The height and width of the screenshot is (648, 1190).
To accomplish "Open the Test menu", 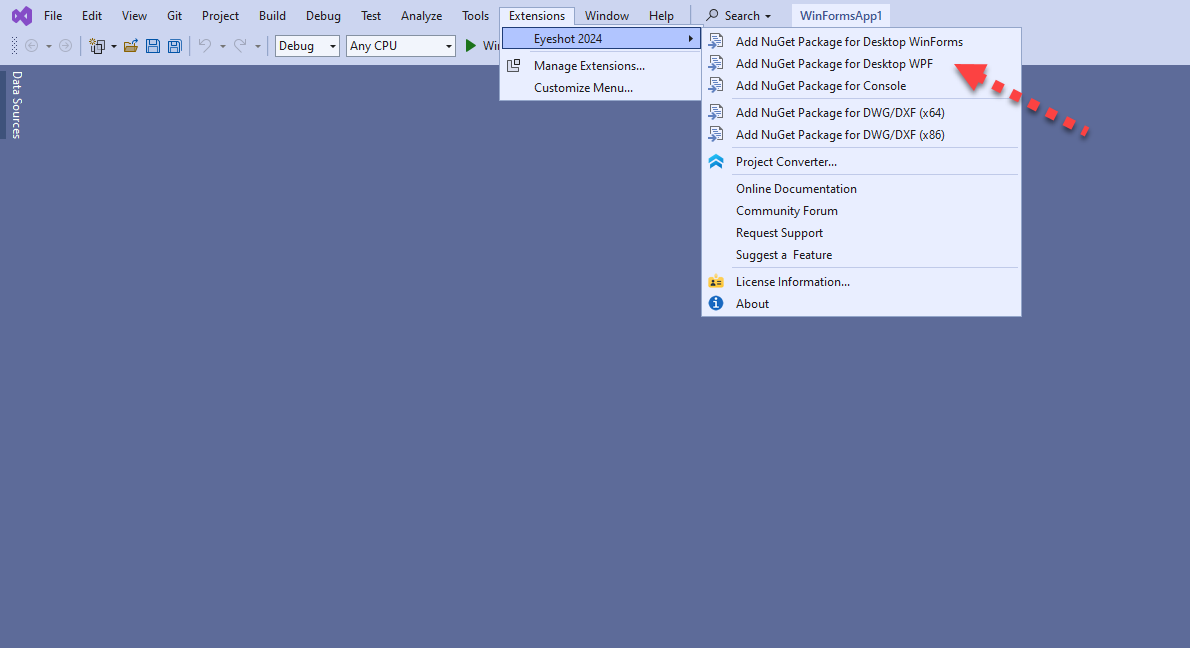I will point(371,15).
